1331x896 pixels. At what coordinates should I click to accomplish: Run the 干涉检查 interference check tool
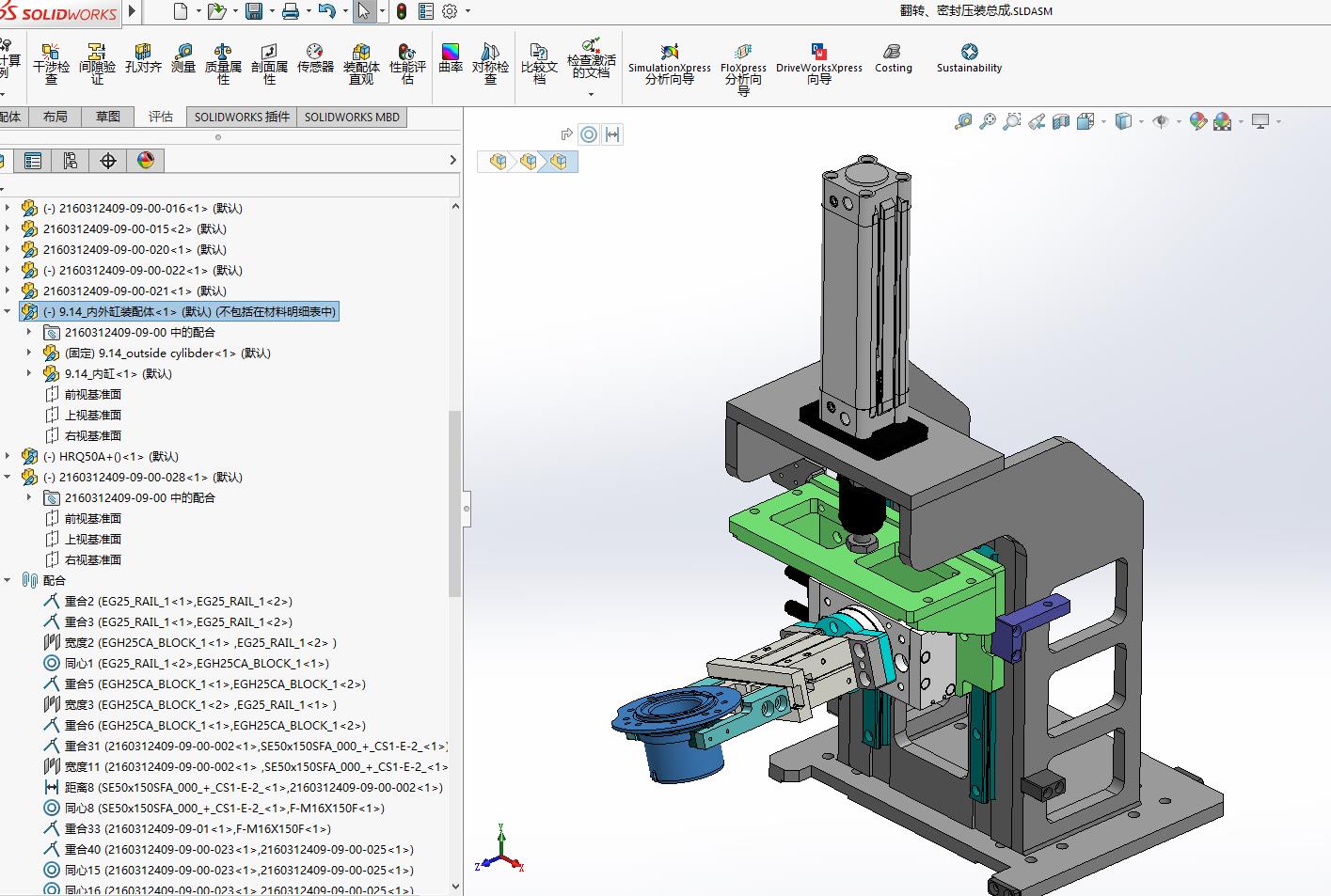(51, 62)
